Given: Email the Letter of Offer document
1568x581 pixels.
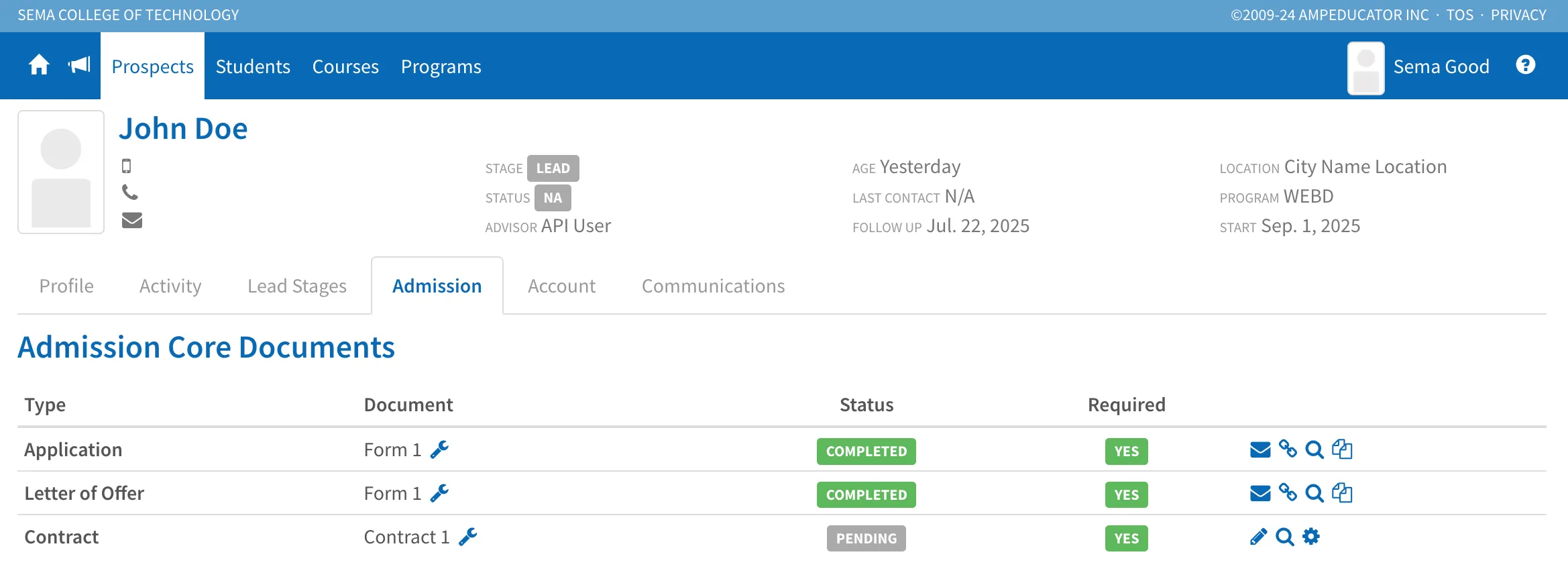Looking at the screenshot, I should [x=1260, y=493].
